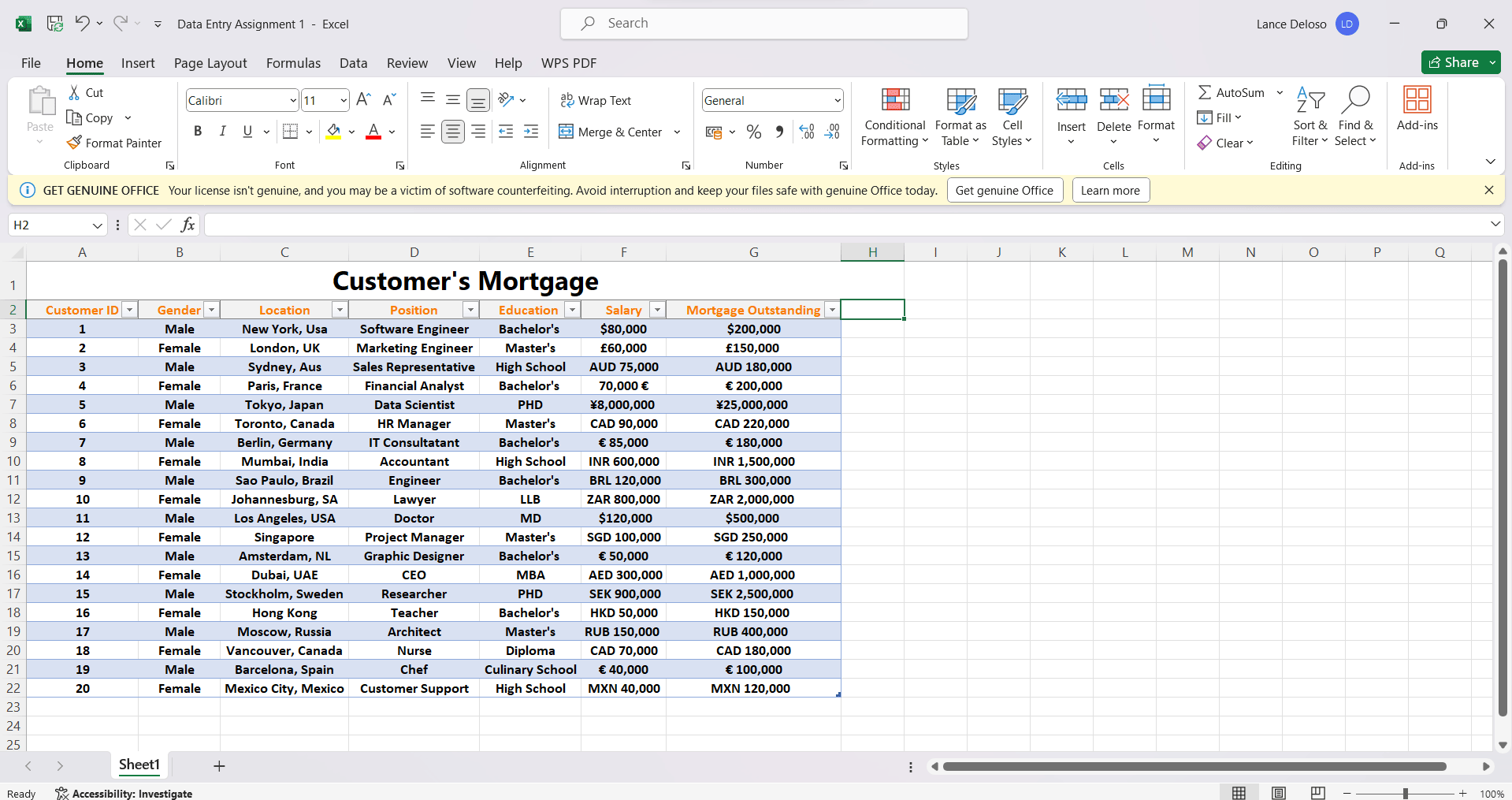Open the Add-ins panel
The width and height of the screenshot is (1512, 800).
1417,109
